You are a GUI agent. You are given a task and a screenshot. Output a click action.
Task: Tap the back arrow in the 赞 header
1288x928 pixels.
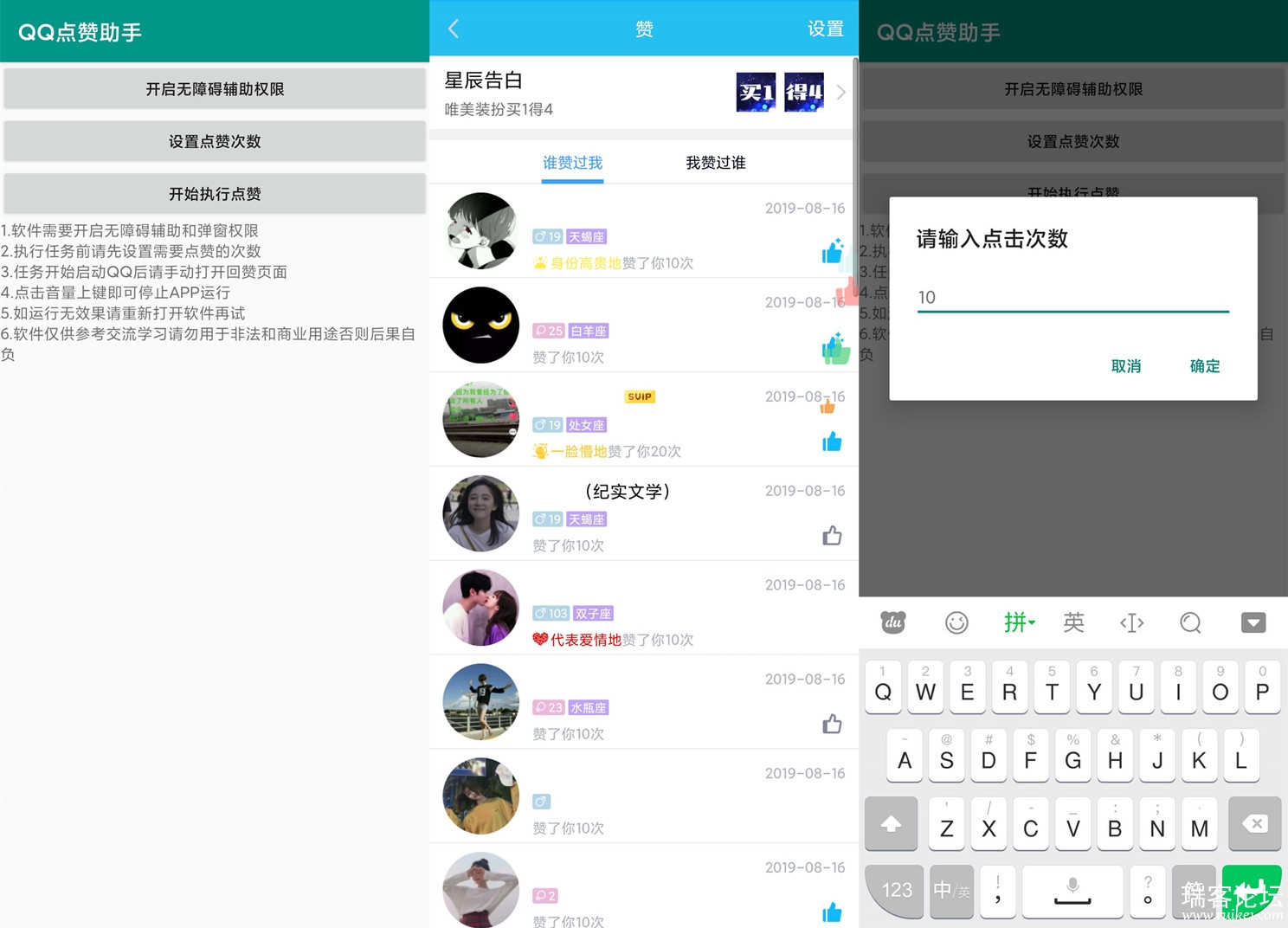tap(453, 29)
